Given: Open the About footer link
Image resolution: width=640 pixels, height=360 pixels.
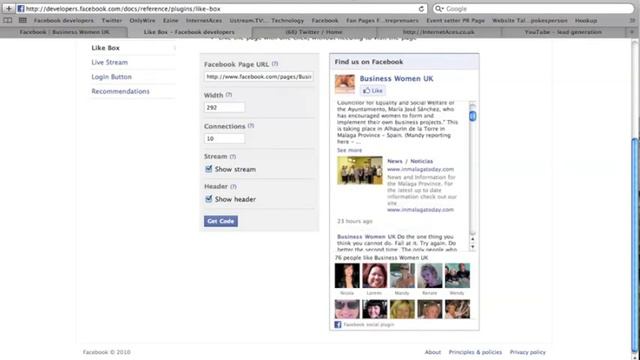Looking at the screenshot, I should (x=433, y=352).
